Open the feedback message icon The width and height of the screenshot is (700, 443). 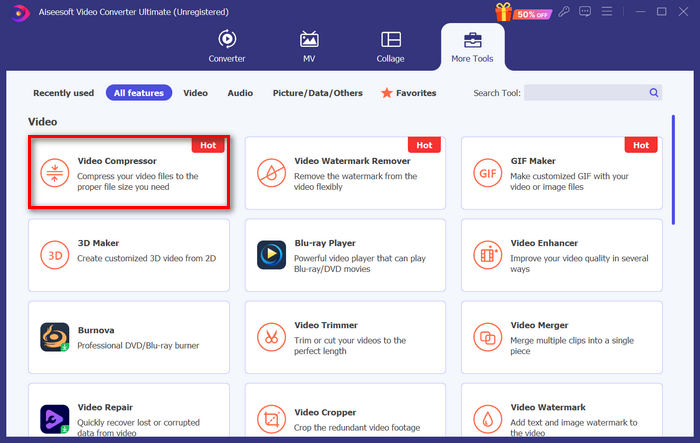click(x=585, y=11)
